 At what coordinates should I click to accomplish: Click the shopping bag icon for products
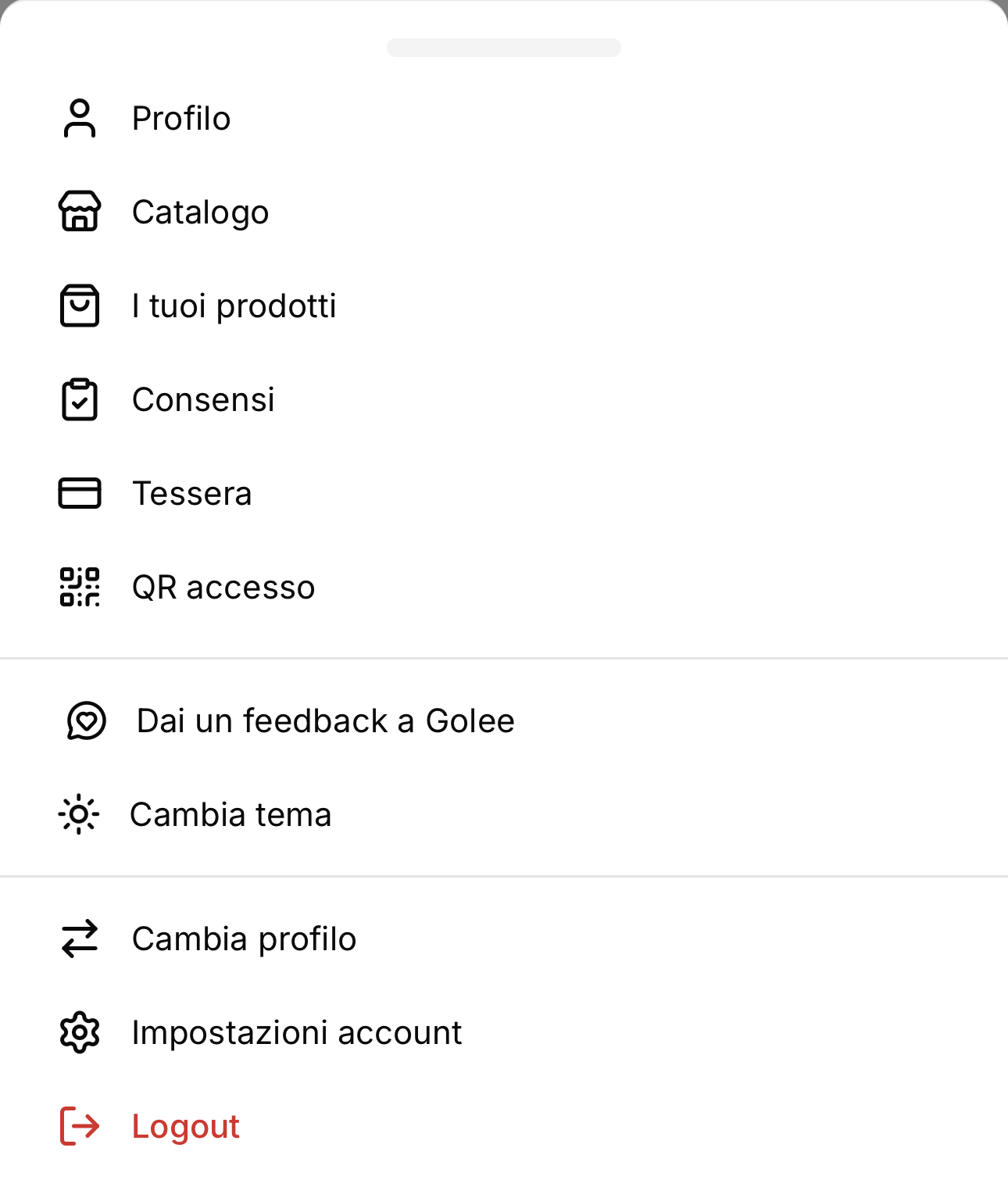80,306
